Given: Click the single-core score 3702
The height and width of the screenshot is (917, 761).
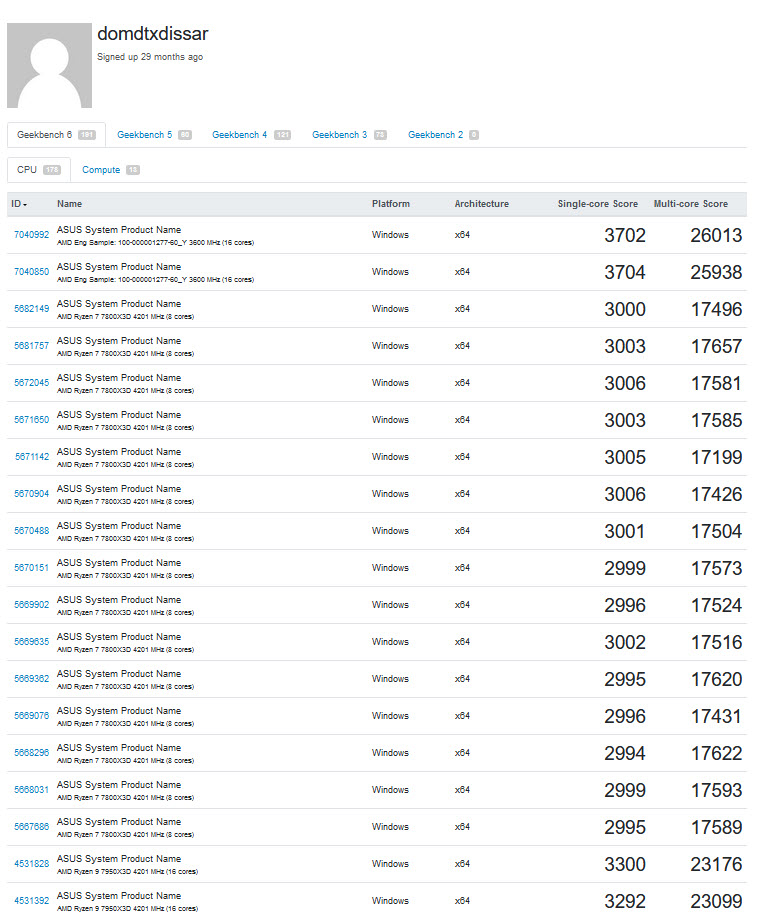Looking at the screenshot, I should (x=625, y=236).
